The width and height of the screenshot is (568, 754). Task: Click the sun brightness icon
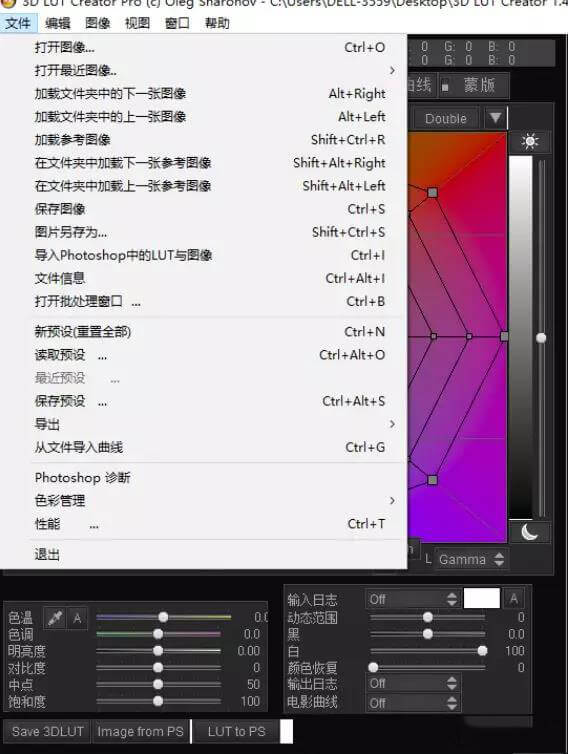[530, 142]
